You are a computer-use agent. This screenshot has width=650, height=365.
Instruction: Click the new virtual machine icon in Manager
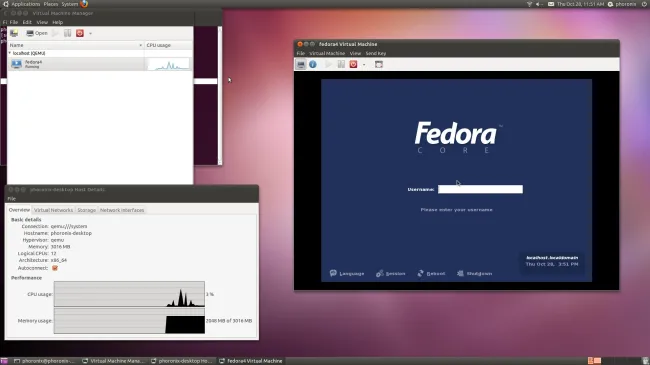point(14,33)
